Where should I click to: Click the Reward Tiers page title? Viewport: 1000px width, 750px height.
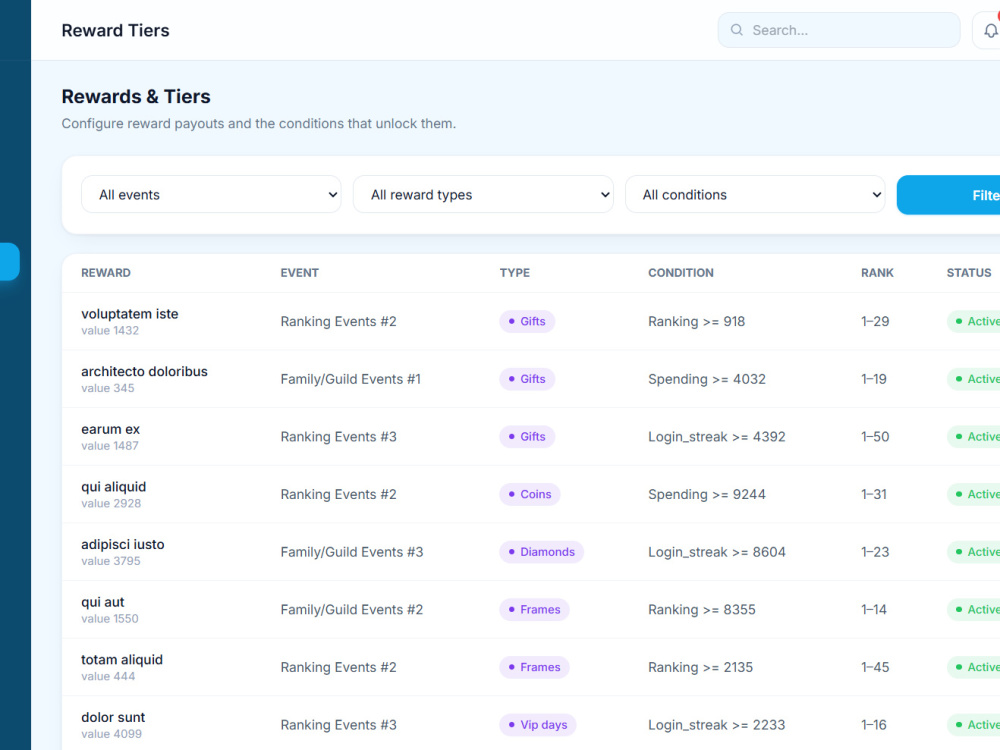coord(115,30)
